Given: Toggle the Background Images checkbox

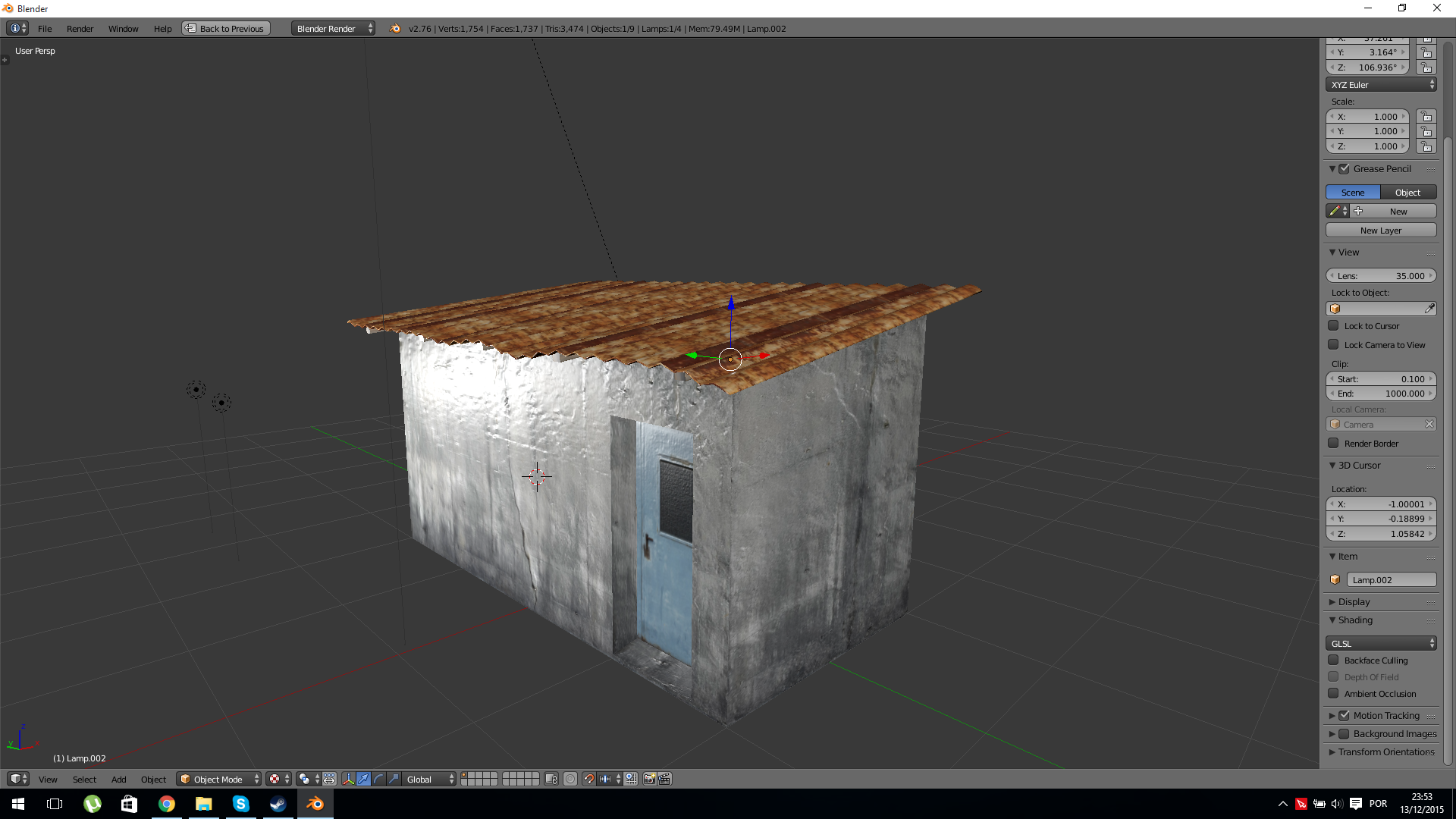Looking at the screenshot, I should (1344, 734).
